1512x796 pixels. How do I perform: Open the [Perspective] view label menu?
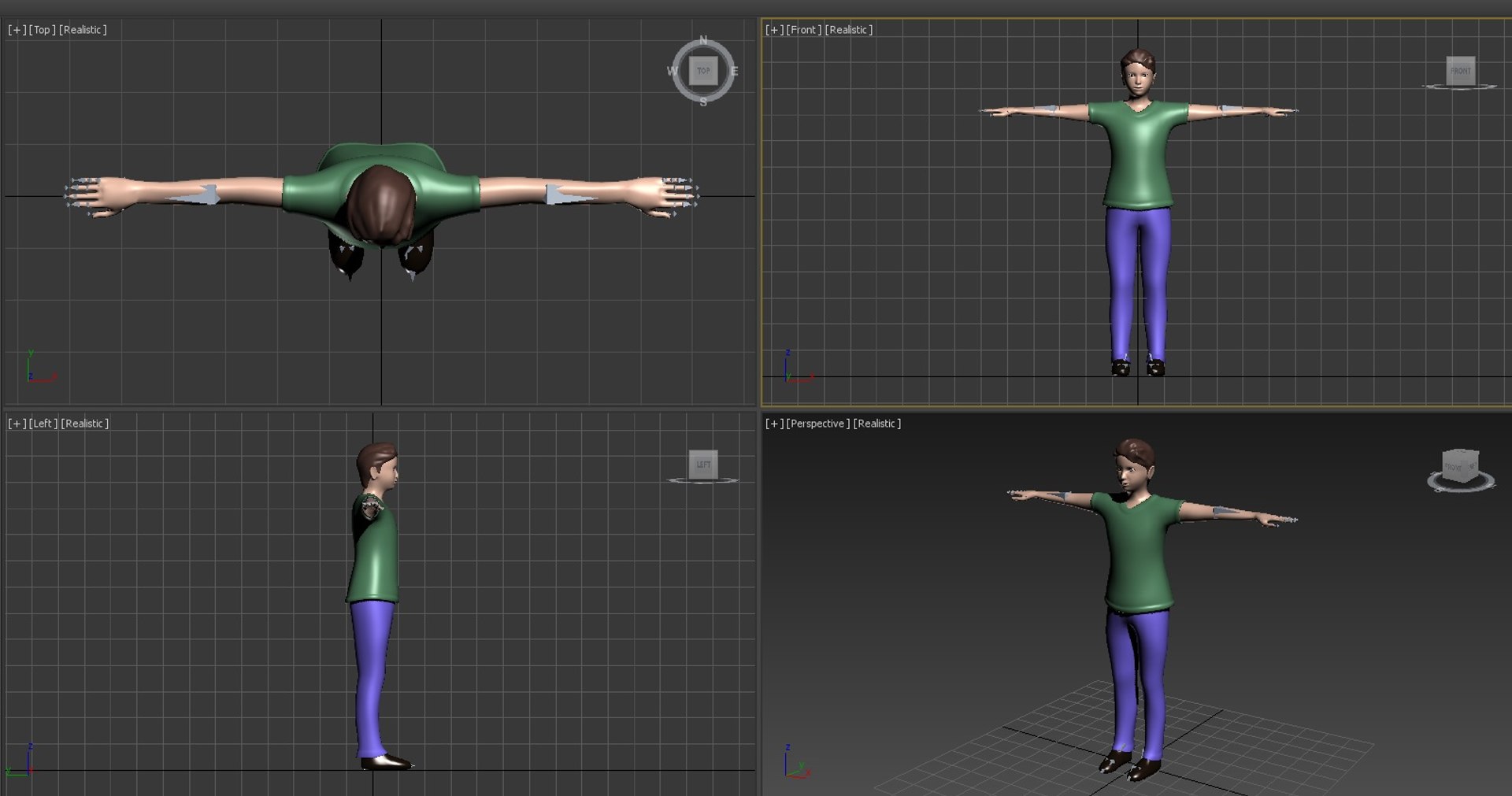point(818,424)
